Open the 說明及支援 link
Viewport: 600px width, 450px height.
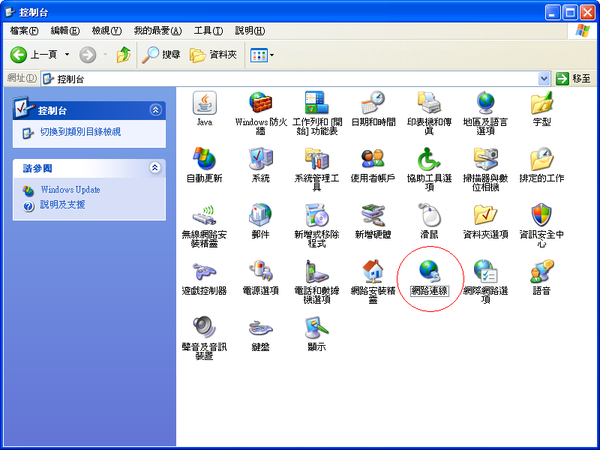pos(62,205)
